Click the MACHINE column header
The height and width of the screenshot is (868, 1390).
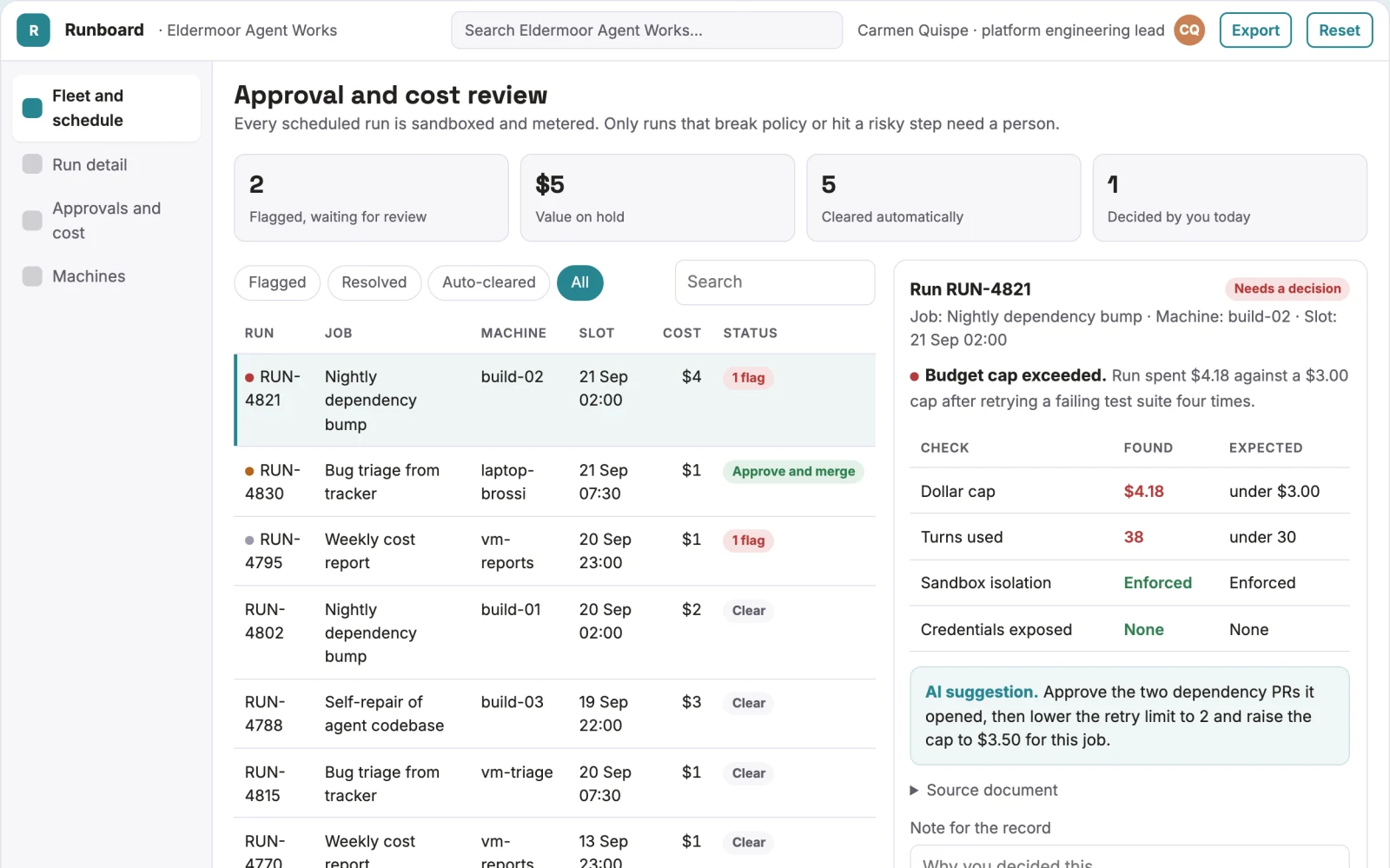[x=513, y=333]
